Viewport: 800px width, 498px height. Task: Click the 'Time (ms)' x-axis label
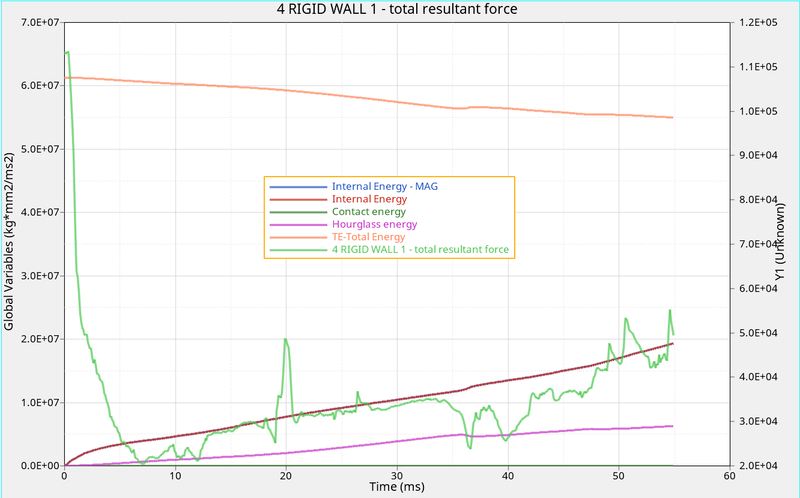(397, 487)
